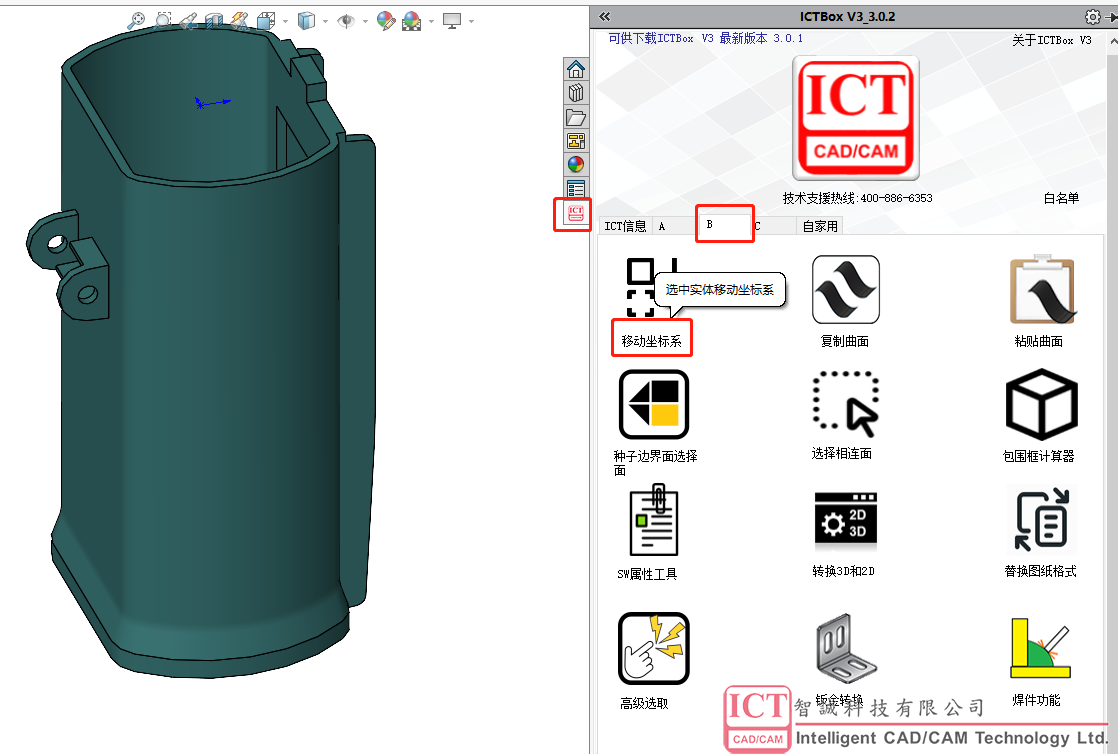Open the 替换图纸格式 replace sheet format tool
This screenshot has height=754, width=1118.
click(1041, 520)
